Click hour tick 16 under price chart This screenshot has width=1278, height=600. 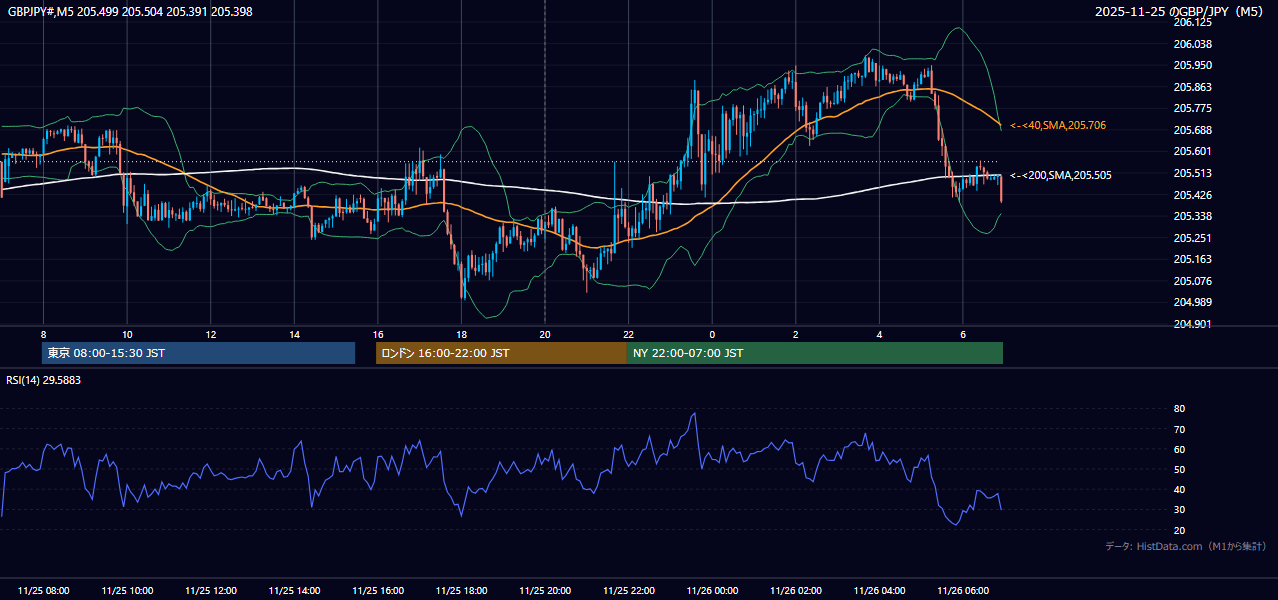coord(378,334)
